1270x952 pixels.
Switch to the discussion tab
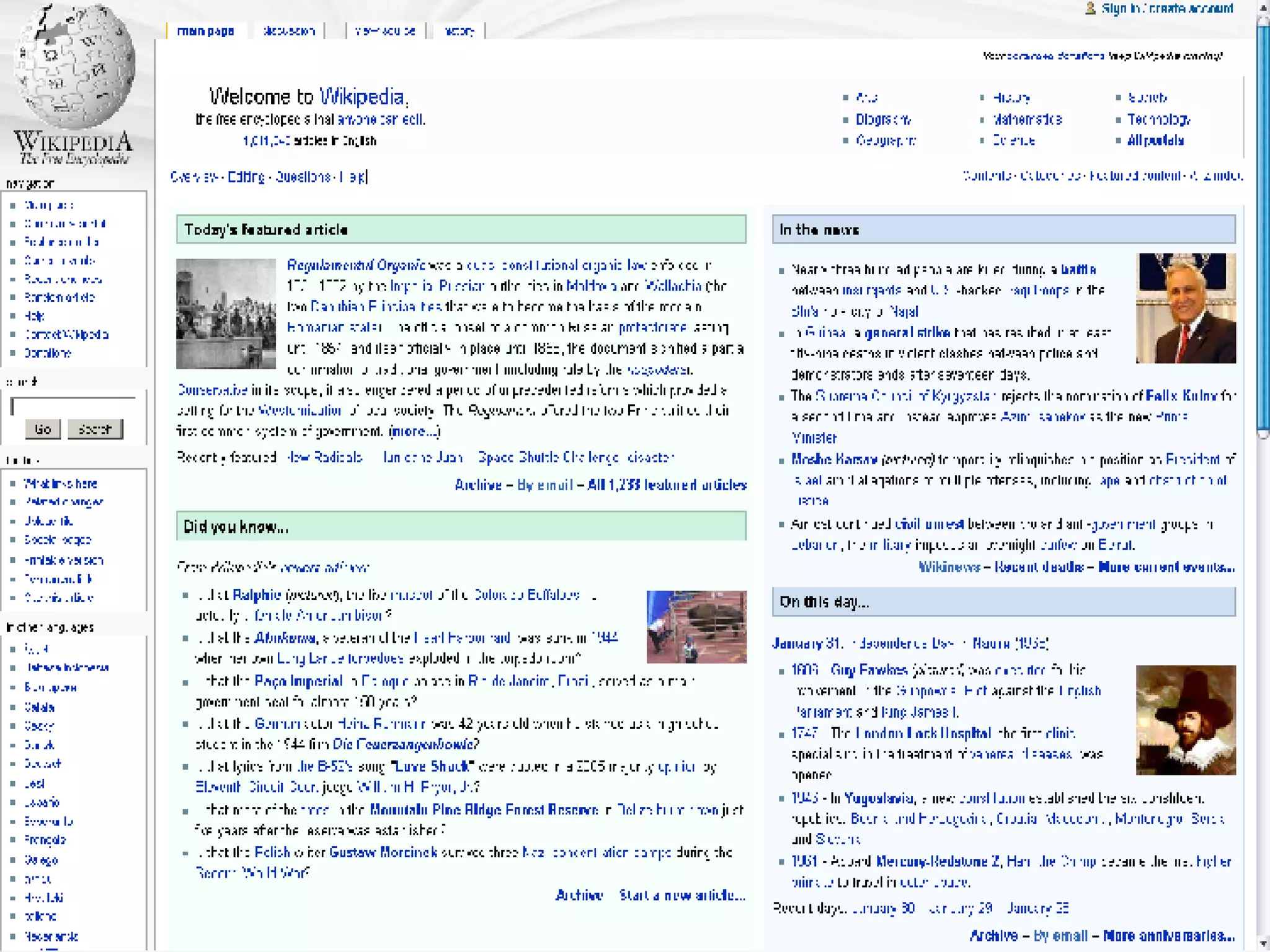pyautogui.click(x=289, y=31)
